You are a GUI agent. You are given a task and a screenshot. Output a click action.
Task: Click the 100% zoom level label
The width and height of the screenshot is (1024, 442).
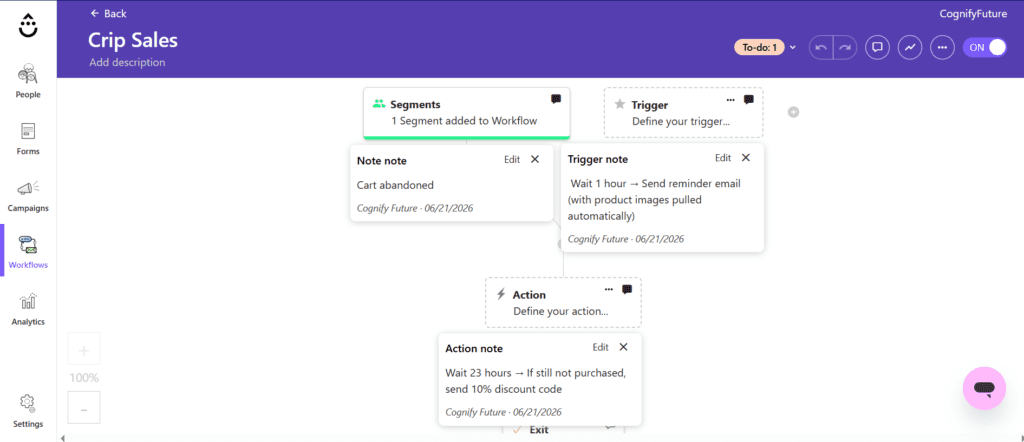click(x=84, y=378)
